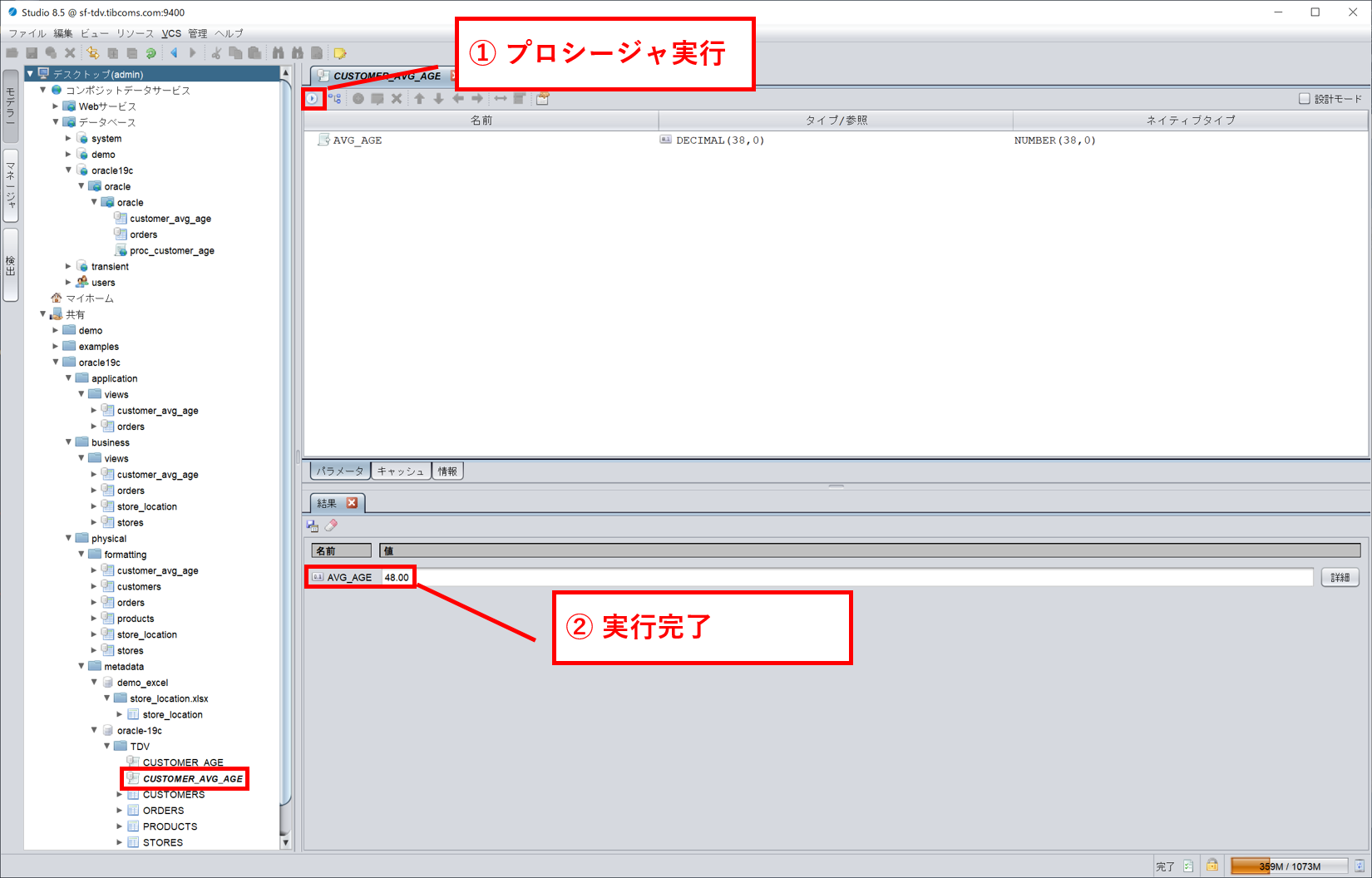1372x878 pixels.
Task: Click the 詳細 details button
Action: 1340,577
